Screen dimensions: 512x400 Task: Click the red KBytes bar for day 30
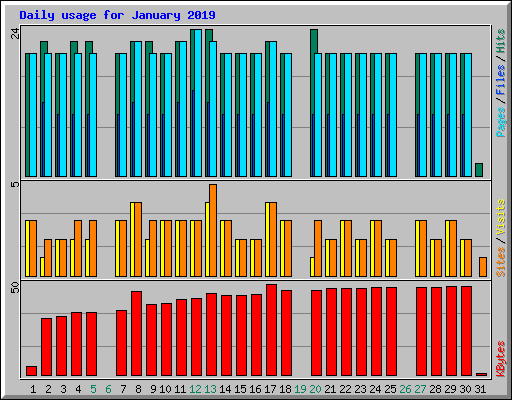click(x=466, y=331)
